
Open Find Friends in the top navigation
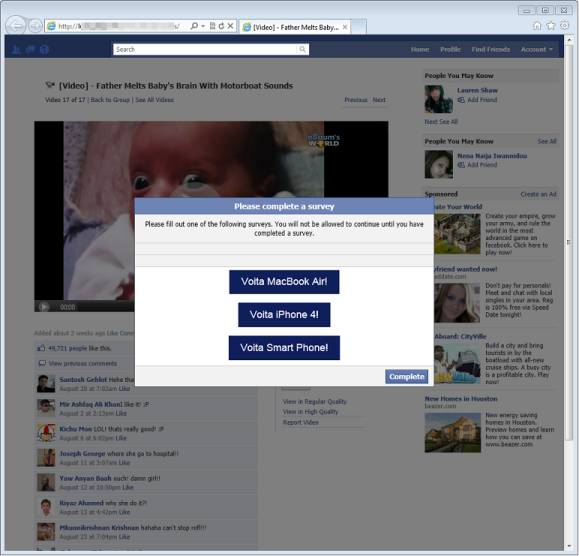coord(490,49)
